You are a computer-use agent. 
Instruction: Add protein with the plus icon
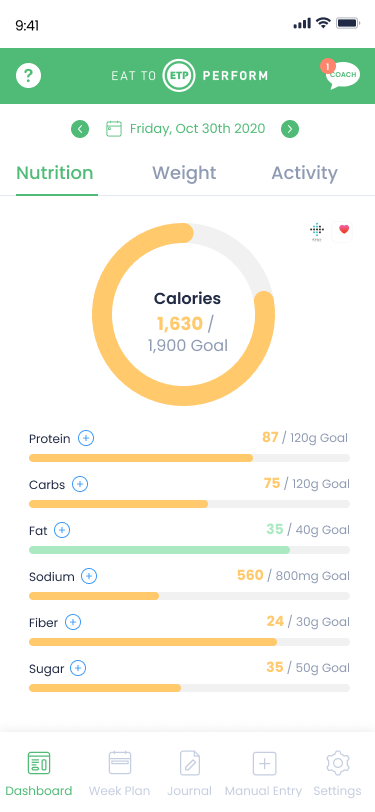click(86, 439)
